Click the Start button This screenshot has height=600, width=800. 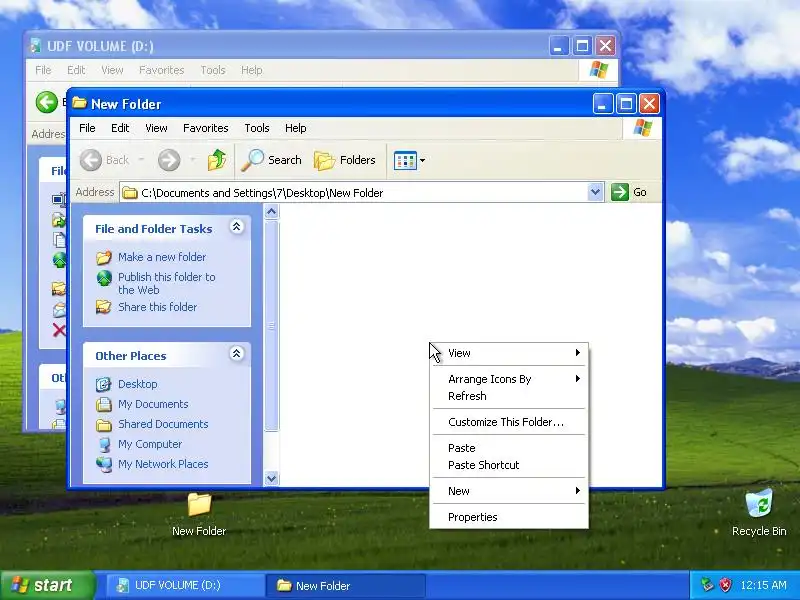[47, 585]
